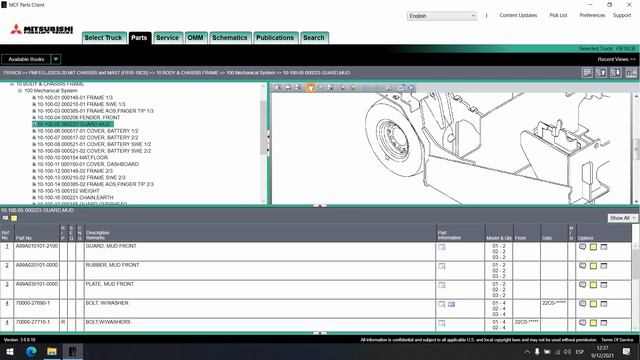Open Preferences link

tap(592, 16)
